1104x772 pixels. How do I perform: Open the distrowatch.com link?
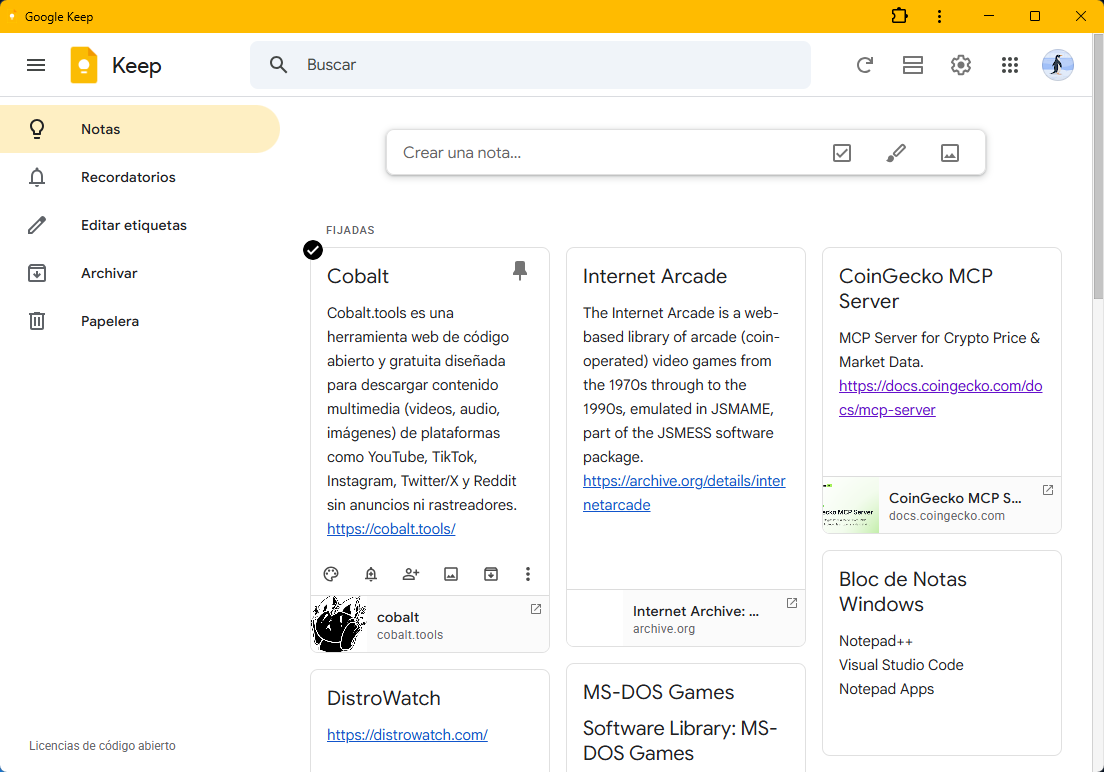pyautogui.click(x=407, y=735)
